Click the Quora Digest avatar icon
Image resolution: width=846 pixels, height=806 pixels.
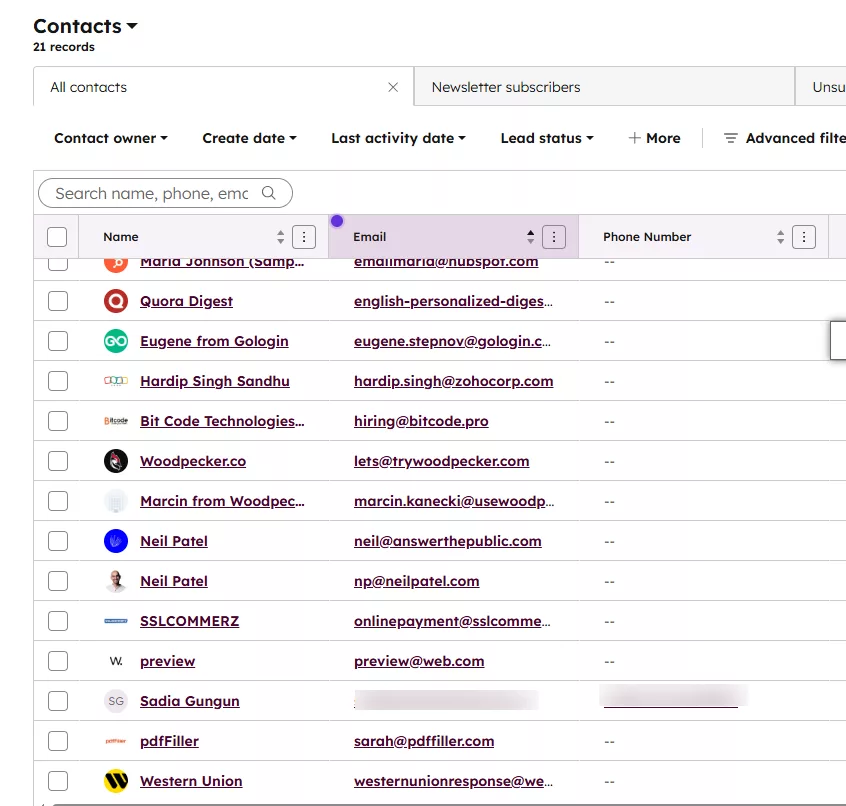pos(116,301)
